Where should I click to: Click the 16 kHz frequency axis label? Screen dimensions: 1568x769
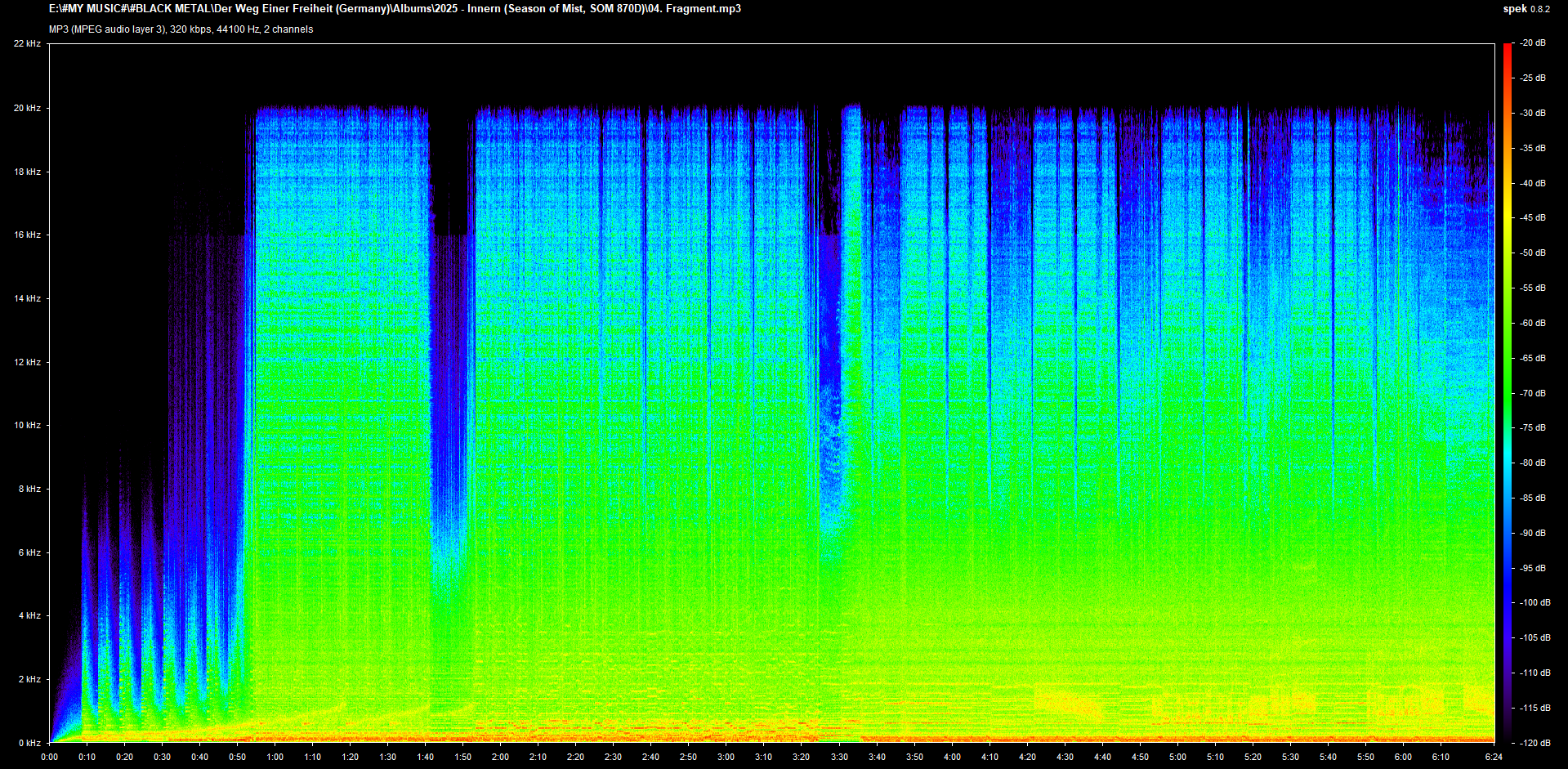(27, 235)
